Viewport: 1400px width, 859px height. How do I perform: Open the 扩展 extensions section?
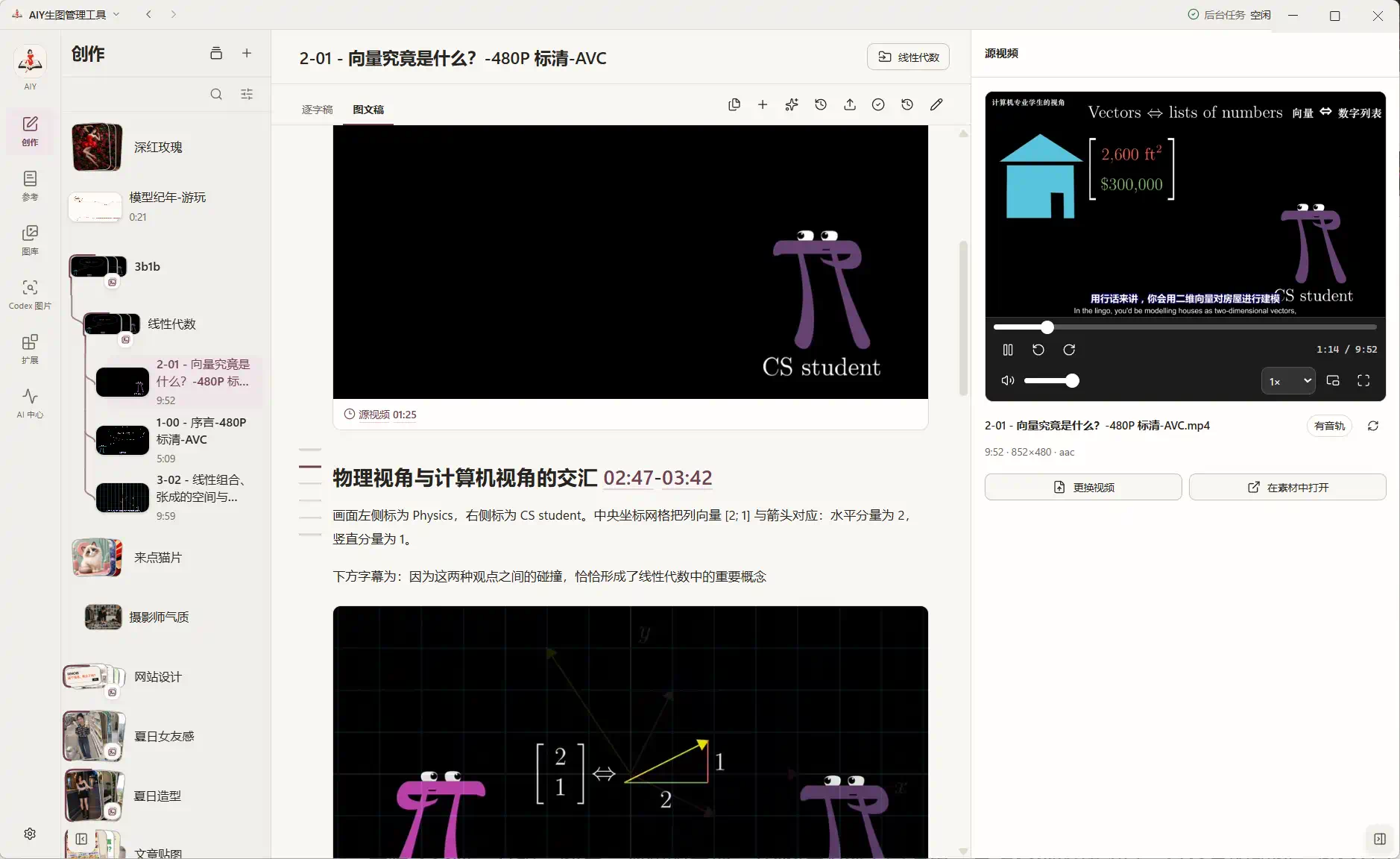click(x=30, y=349)
